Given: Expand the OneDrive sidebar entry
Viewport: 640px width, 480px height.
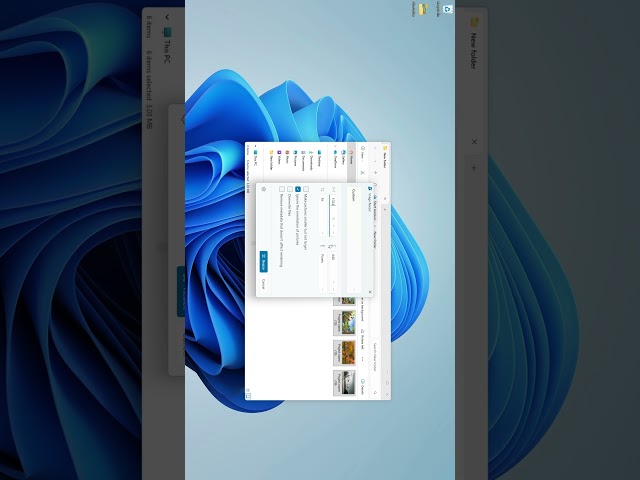Looking at the screenshot, I should 335,146.
